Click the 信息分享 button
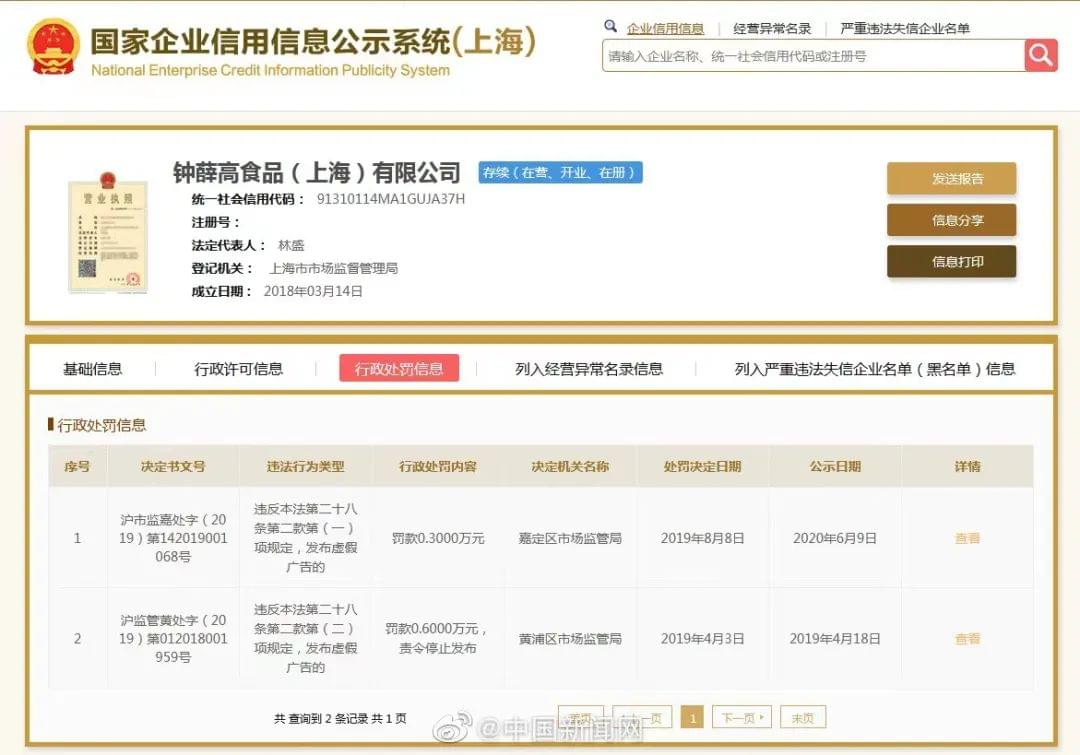This screenshot has width=1080, height=755. click(951, 220)
